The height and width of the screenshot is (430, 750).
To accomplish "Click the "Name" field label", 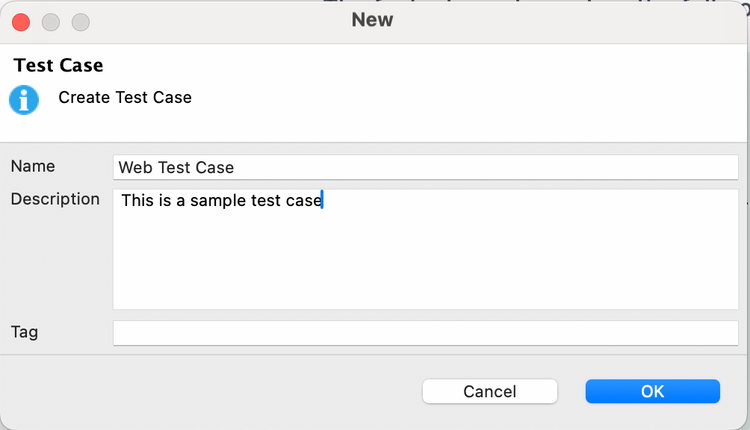I will point(33,167).
